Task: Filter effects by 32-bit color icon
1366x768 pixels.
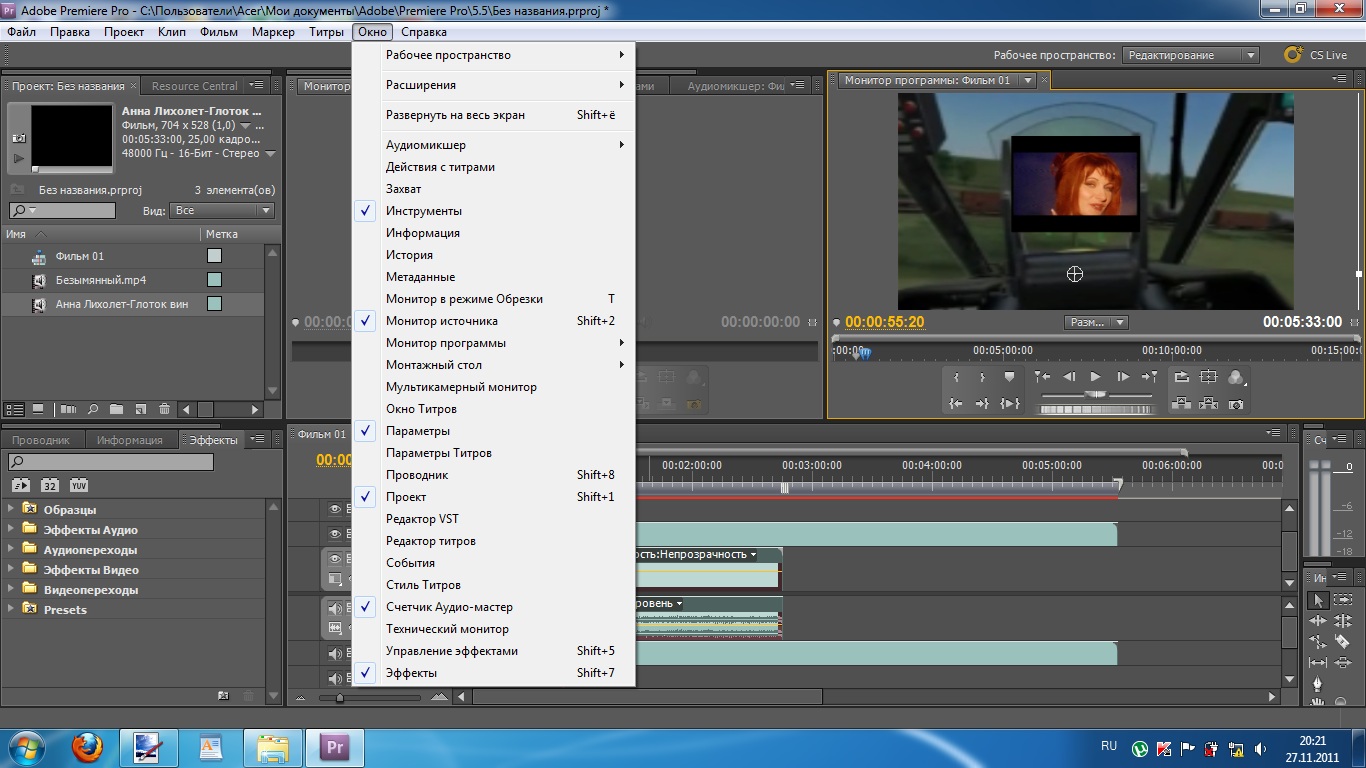Action: point(50,485)
